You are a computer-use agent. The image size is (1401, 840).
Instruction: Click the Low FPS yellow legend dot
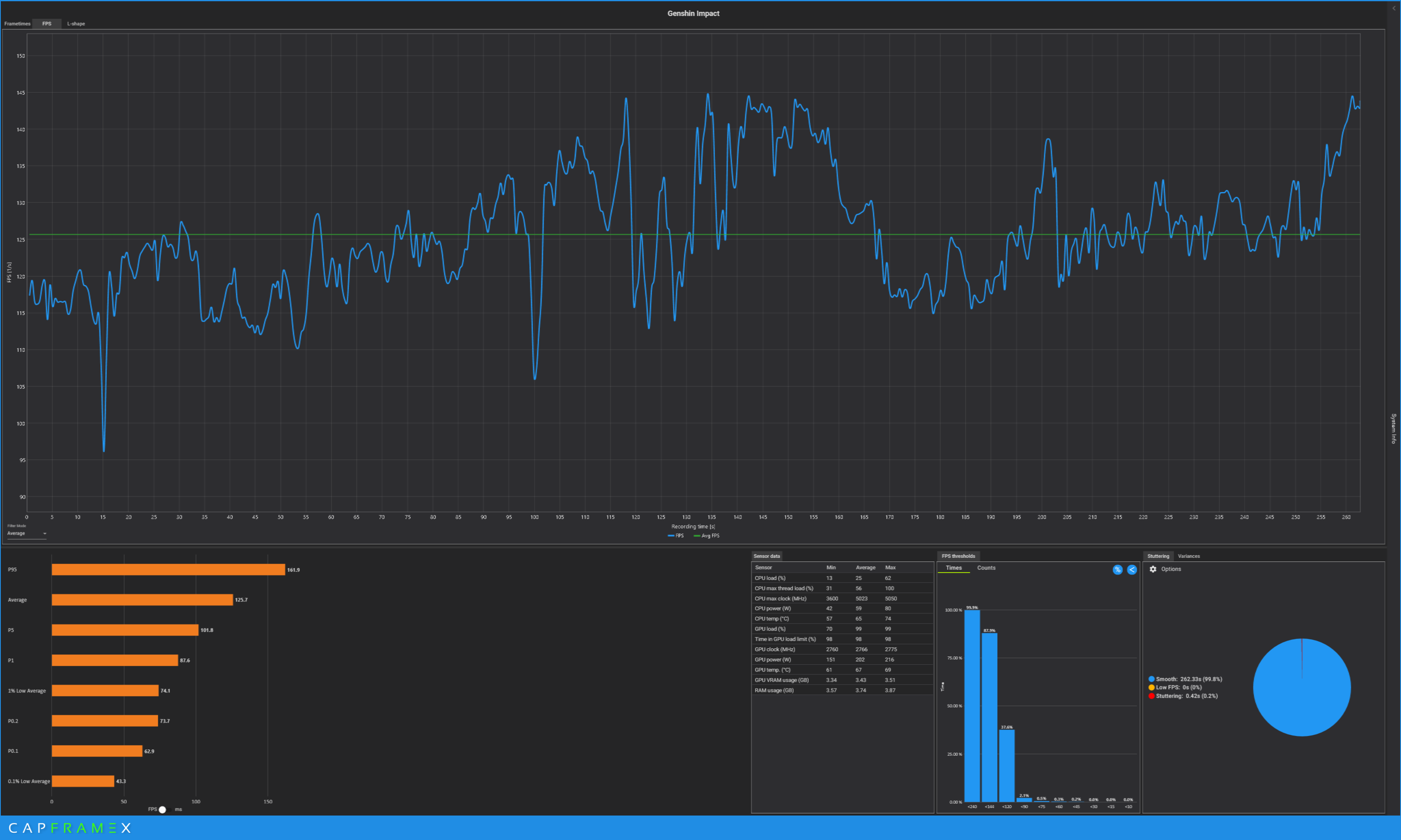click(x=1151, y=687)
